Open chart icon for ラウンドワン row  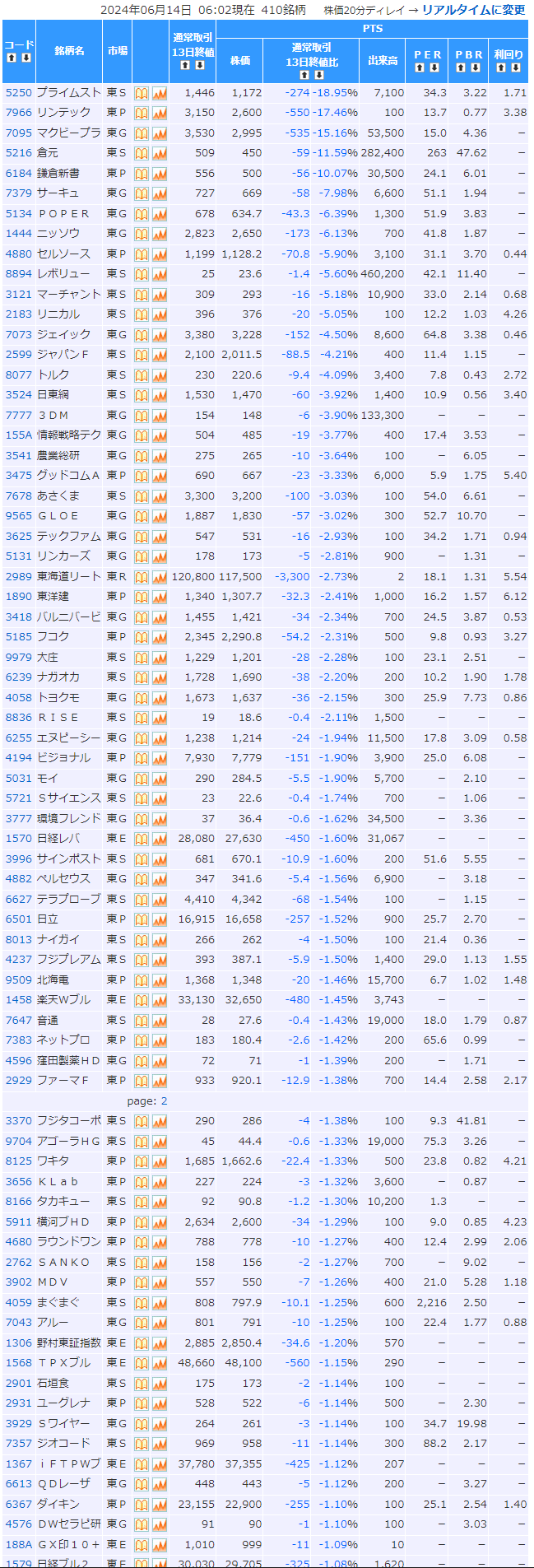(x=160, y=1242)
